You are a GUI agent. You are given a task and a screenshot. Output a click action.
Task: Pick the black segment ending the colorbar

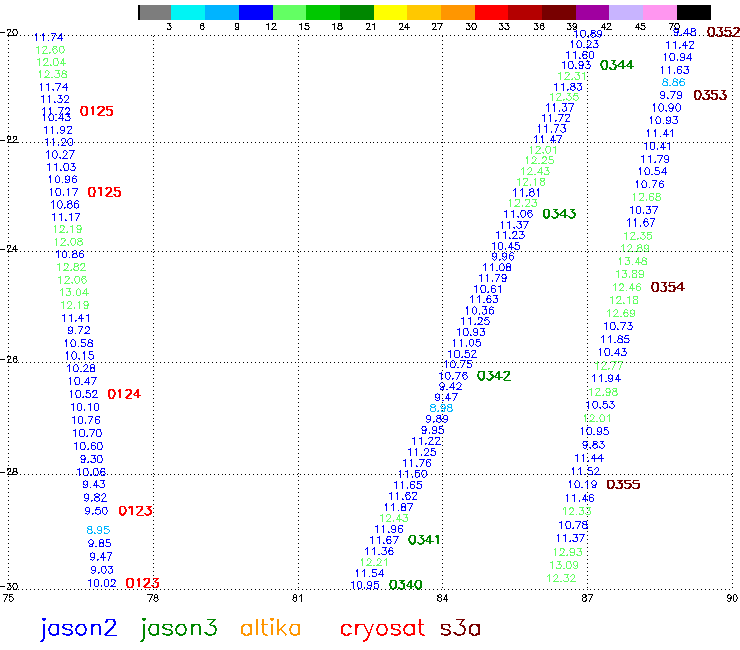pos(694,12)
